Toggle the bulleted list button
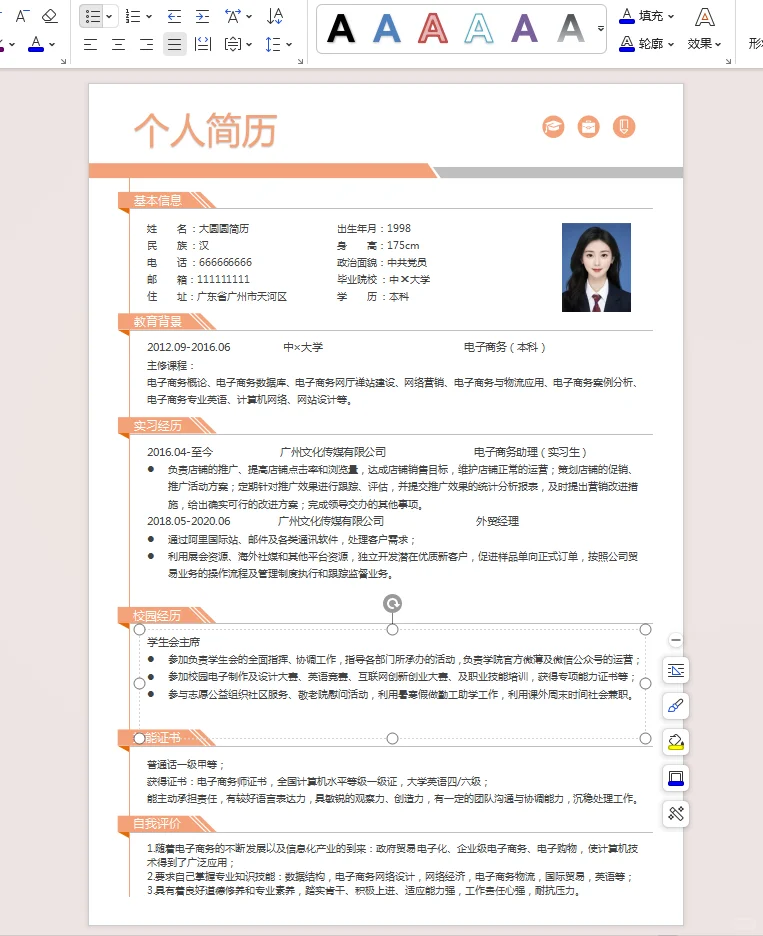 93,16
